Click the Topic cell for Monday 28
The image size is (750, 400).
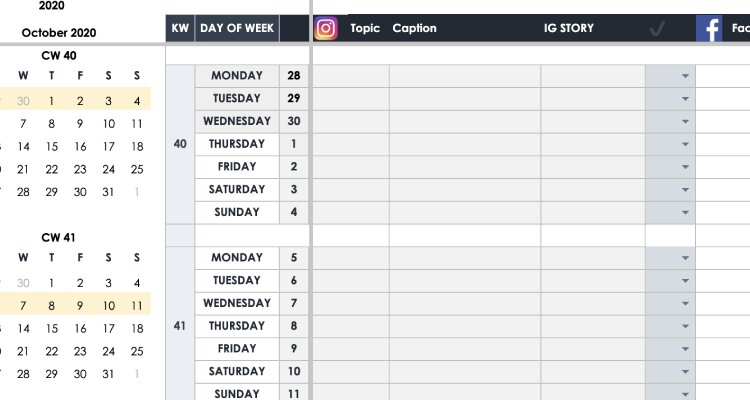tap(351, 76)
